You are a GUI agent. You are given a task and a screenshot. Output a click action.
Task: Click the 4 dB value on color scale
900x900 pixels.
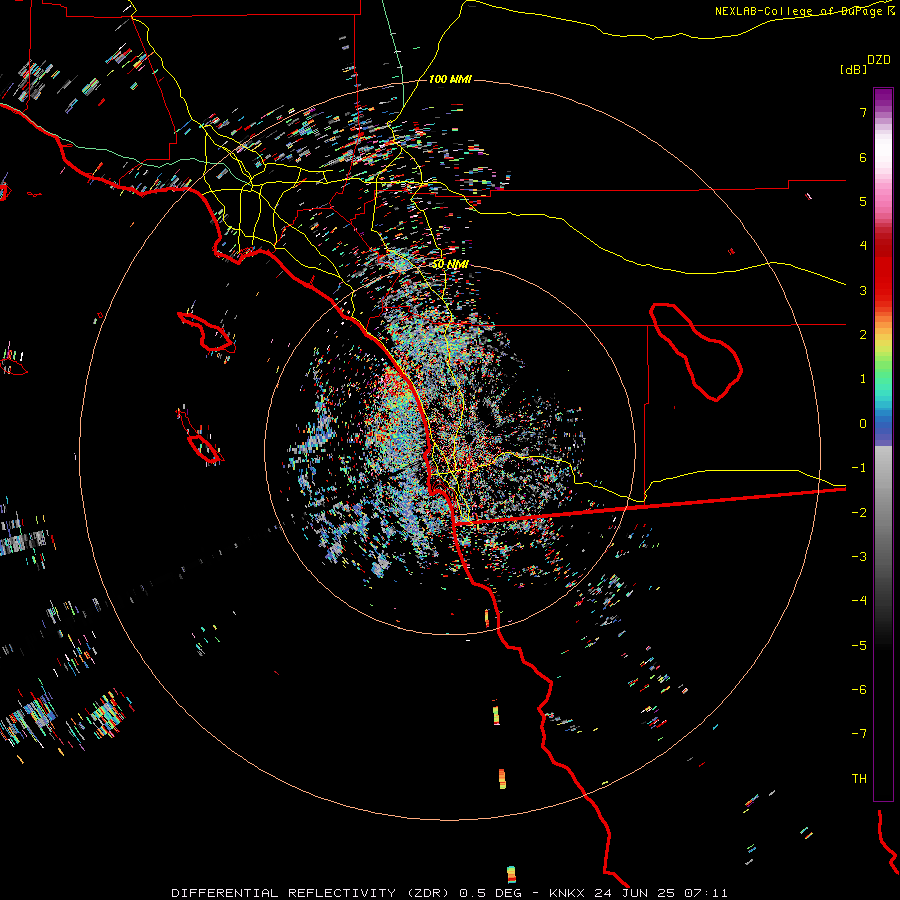coord(863,246)
